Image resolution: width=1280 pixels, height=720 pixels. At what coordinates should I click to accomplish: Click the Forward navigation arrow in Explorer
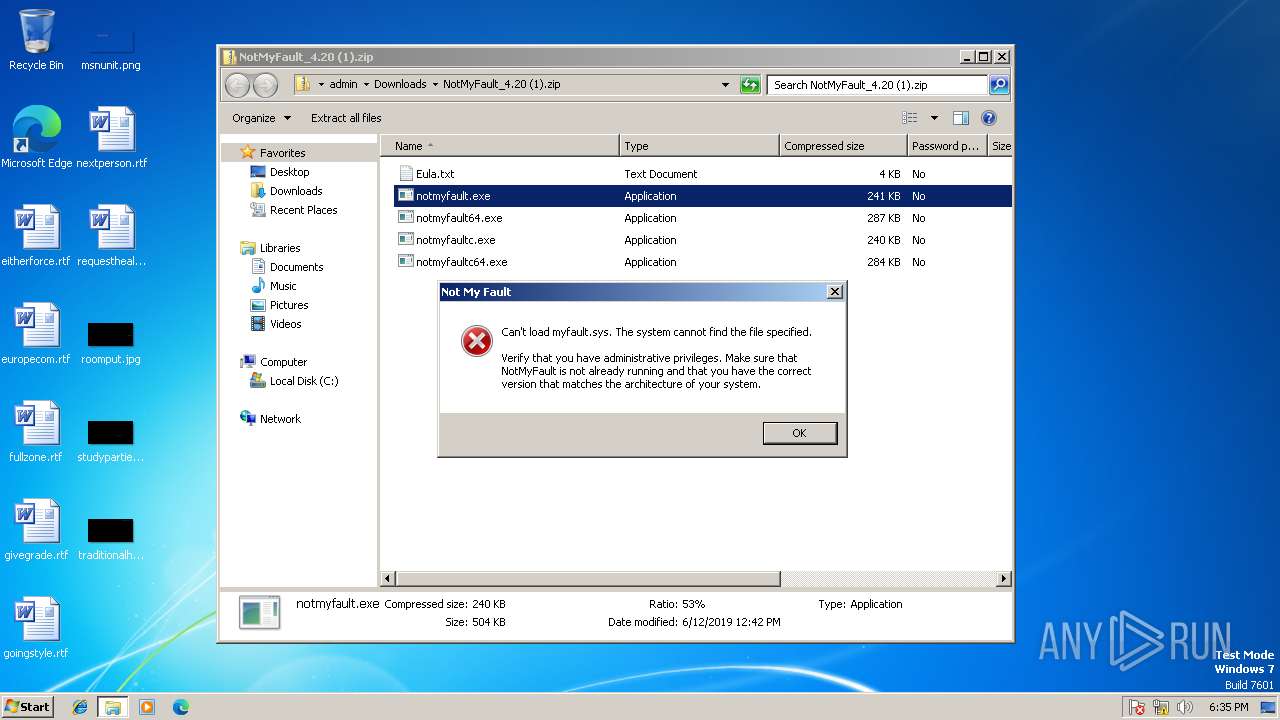pos(265,85)
